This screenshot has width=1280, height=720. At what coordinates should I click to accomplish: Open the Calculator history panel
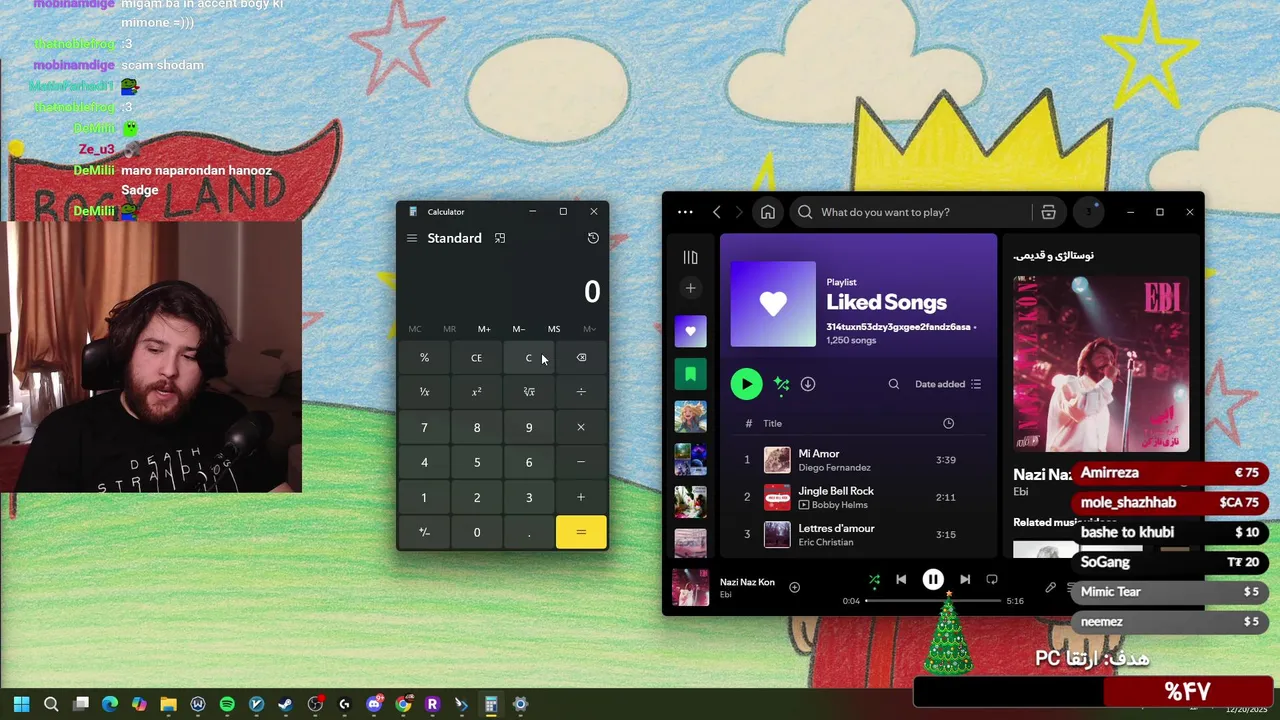pos(593,238)
